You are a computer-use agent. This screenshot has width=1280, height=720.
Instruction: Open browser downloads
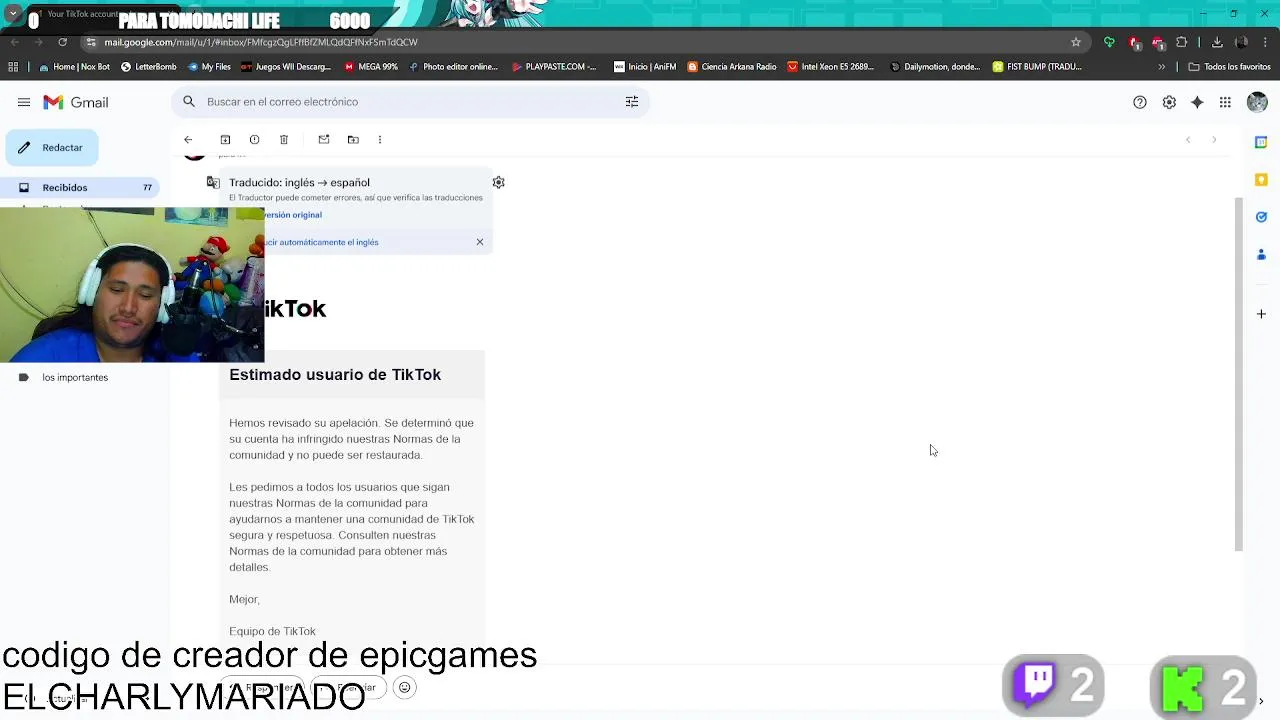coord(1217,42)
